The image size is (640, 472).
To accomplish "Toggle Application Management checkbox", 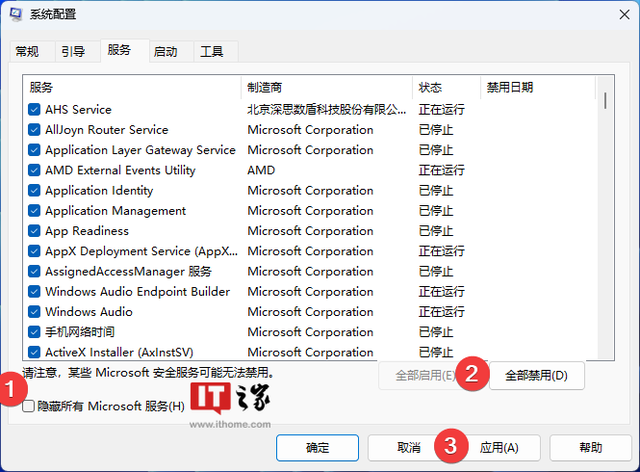I will tap(34, 211).
